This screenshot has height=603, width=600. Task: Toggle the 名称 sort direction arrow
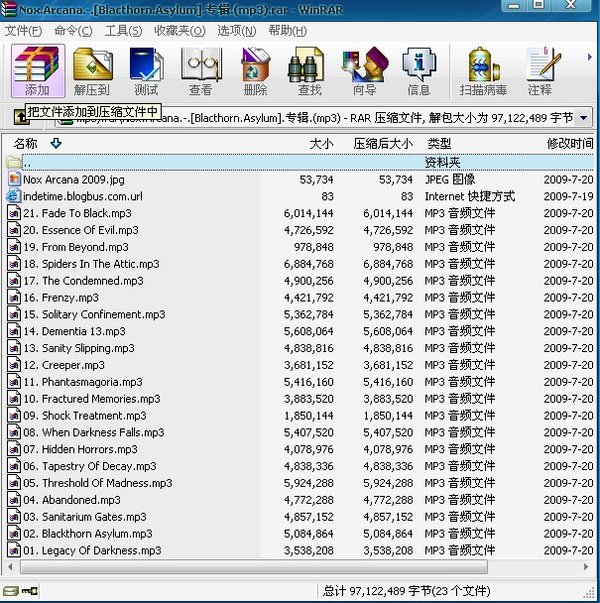point(56,143)
